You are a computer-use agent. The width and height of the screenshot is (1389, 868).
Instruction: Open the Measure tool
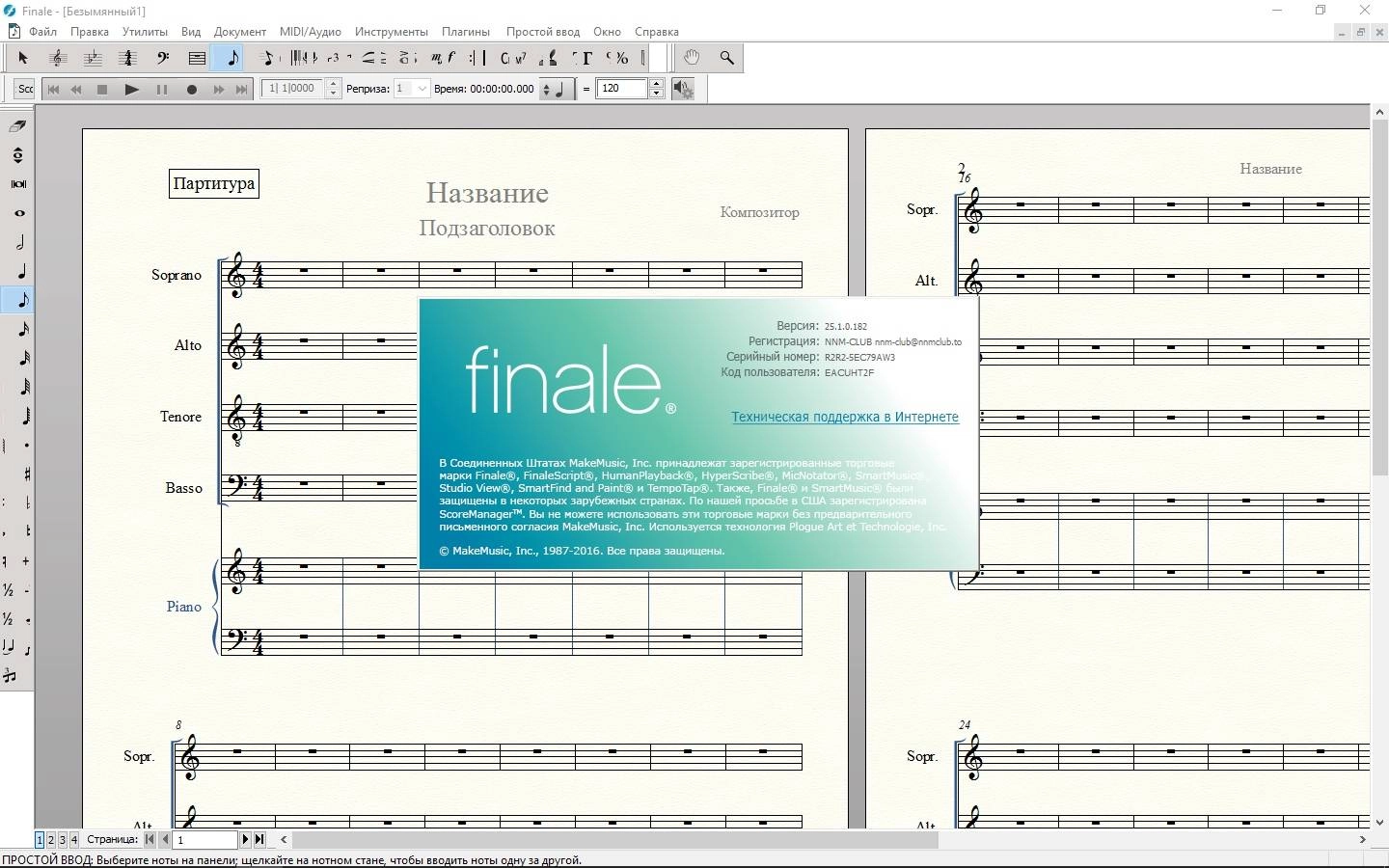(x=197, y=58)
